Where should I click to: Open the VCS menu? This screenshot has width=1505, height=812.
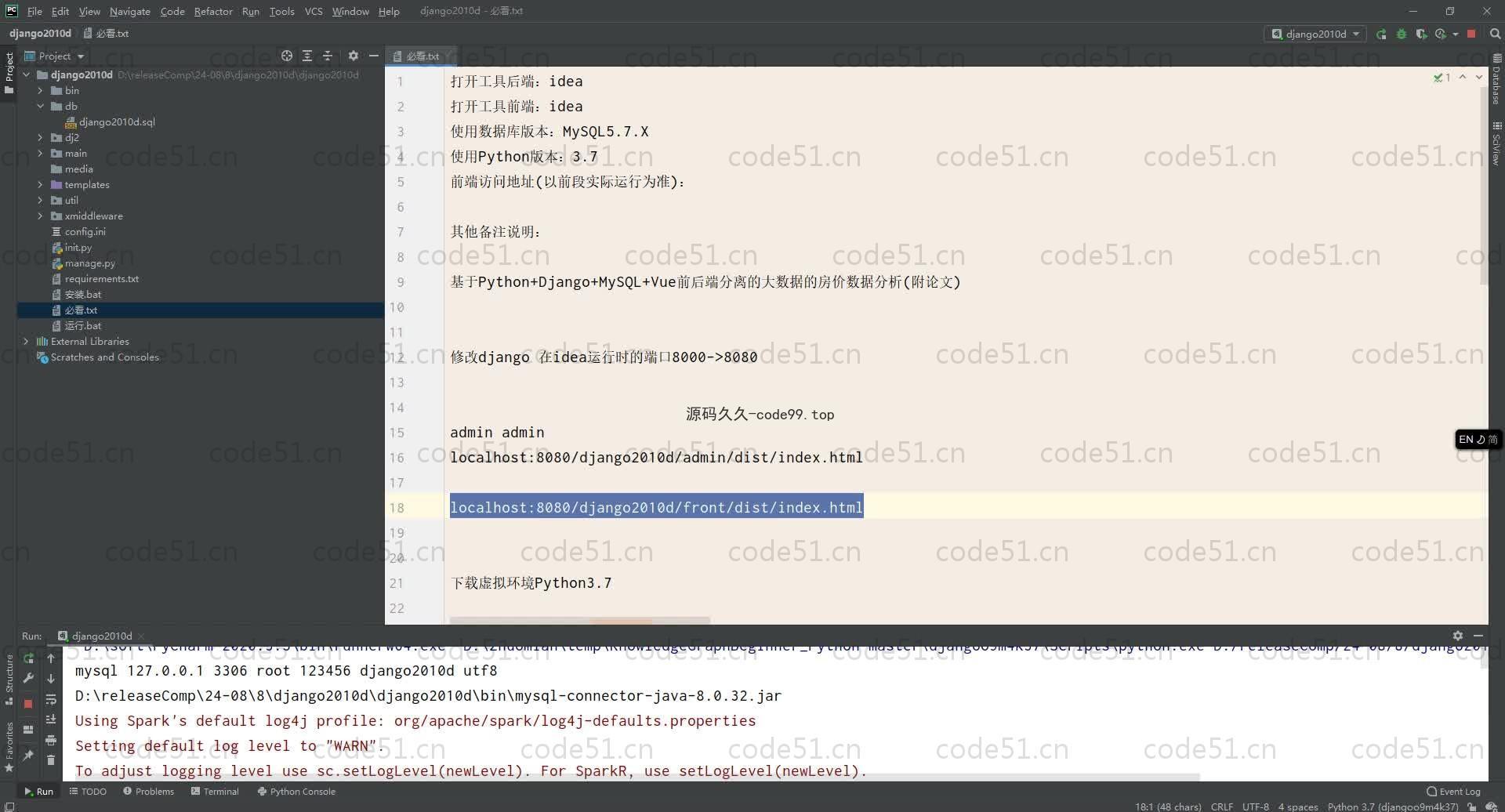click(x=314, y=11)
